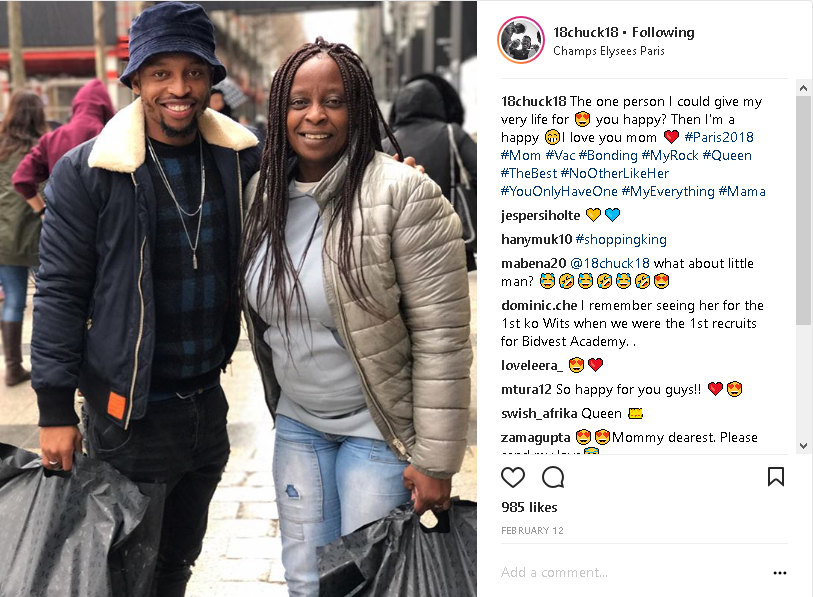
Task: Like the post with heart icon
Action: [x=513, y=477]
